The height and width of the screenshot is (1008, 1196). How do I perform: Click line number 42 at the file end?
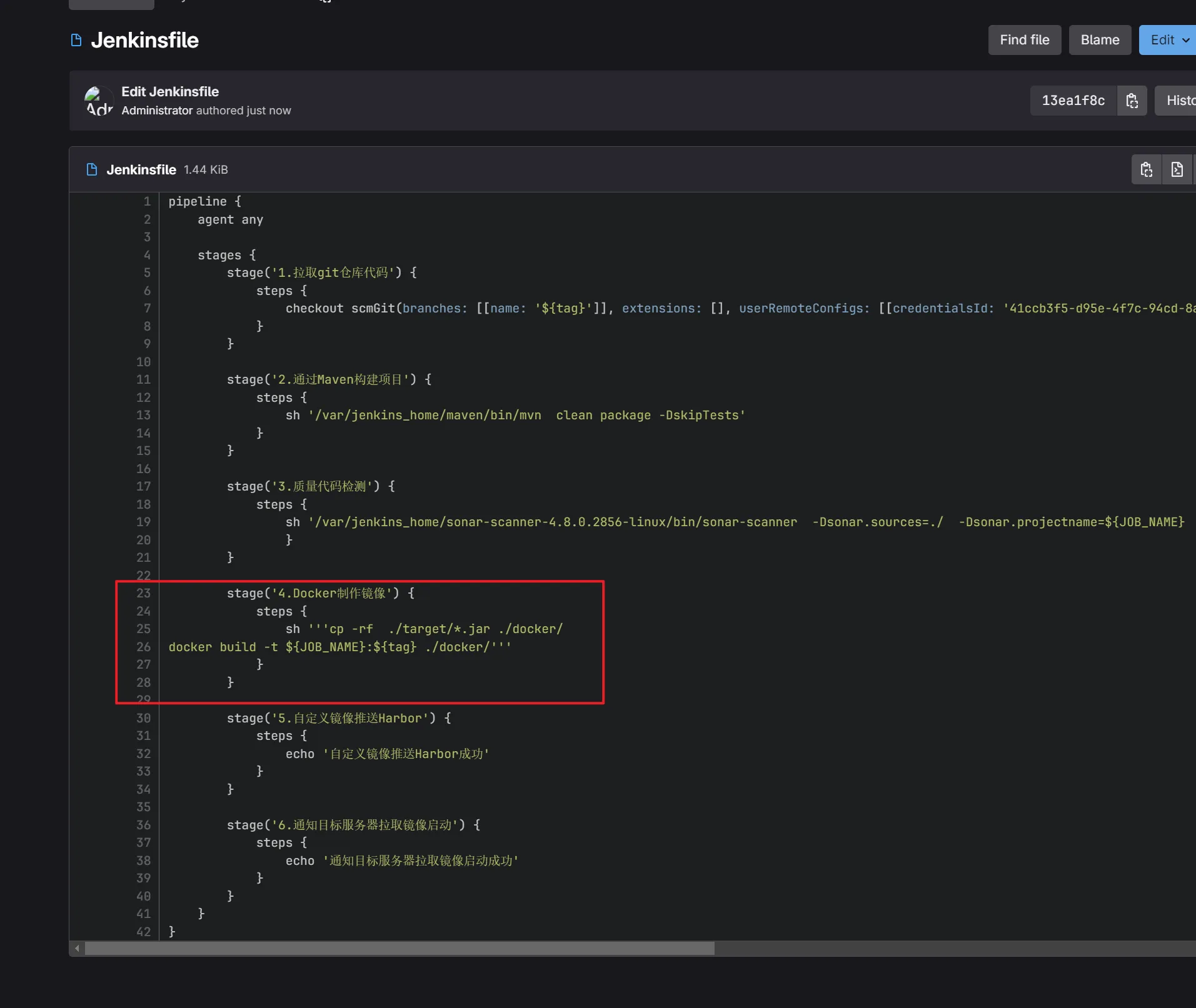pos(144,931)
